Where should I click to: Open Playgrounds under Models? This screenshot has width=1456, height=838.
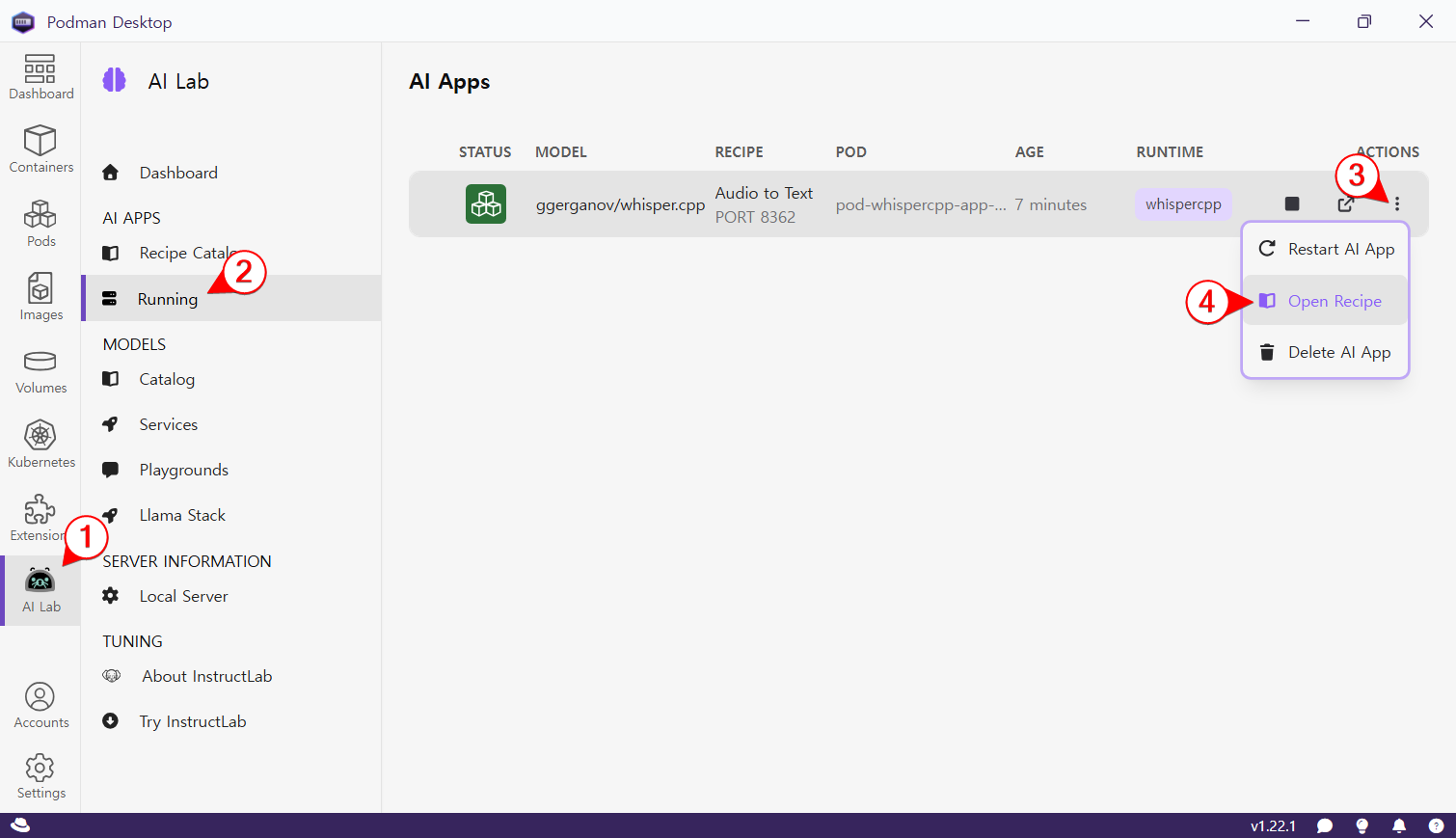coord(183,470)
